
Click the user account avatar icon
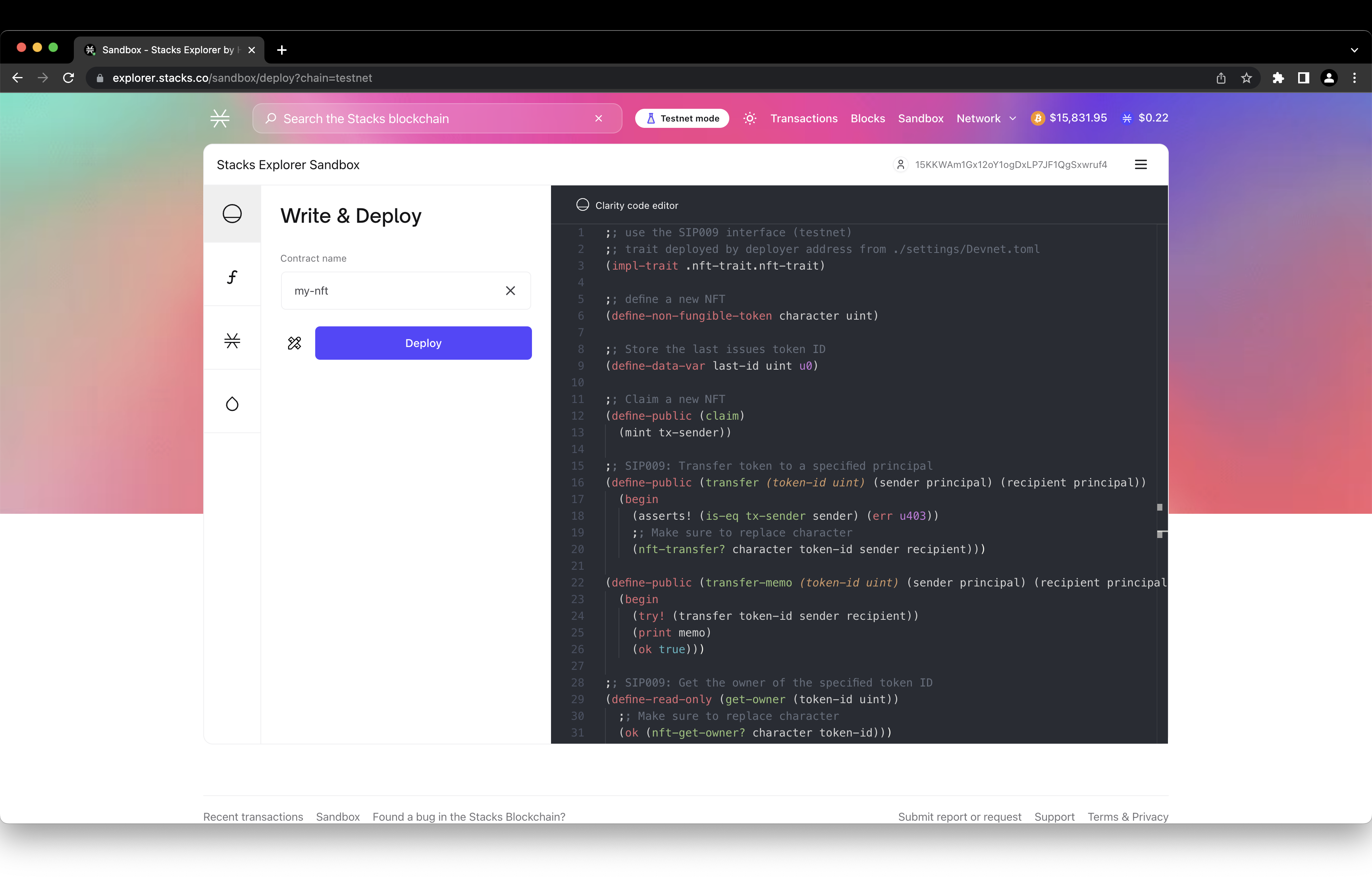[x=900, y=165]
